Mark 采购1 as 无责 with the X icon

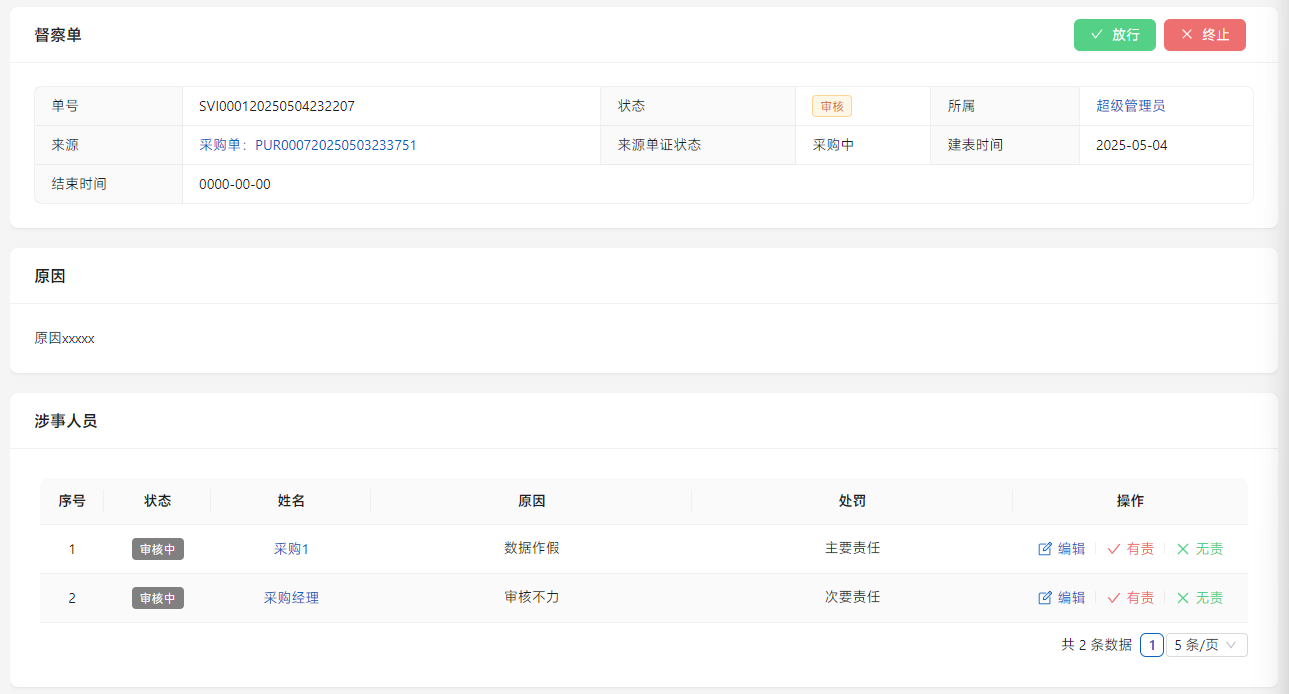1183,549
